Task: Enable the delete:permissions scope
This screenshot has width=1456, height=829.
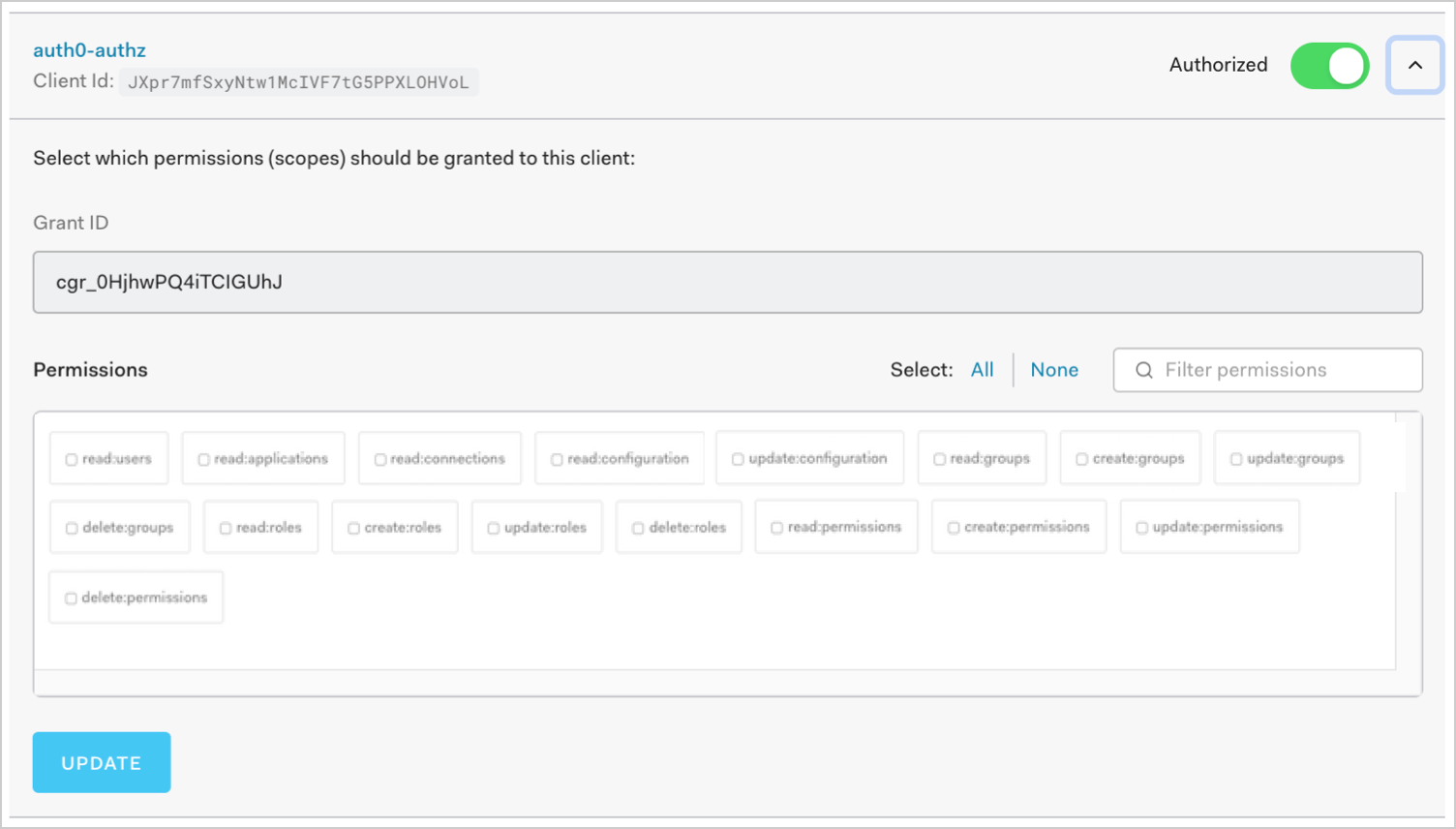Action: [71, 598]
